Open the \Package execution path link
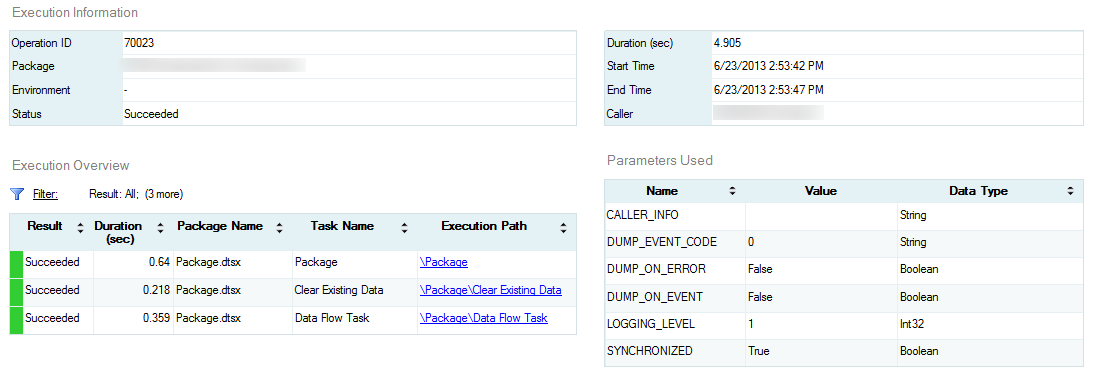 pos(444,262)
